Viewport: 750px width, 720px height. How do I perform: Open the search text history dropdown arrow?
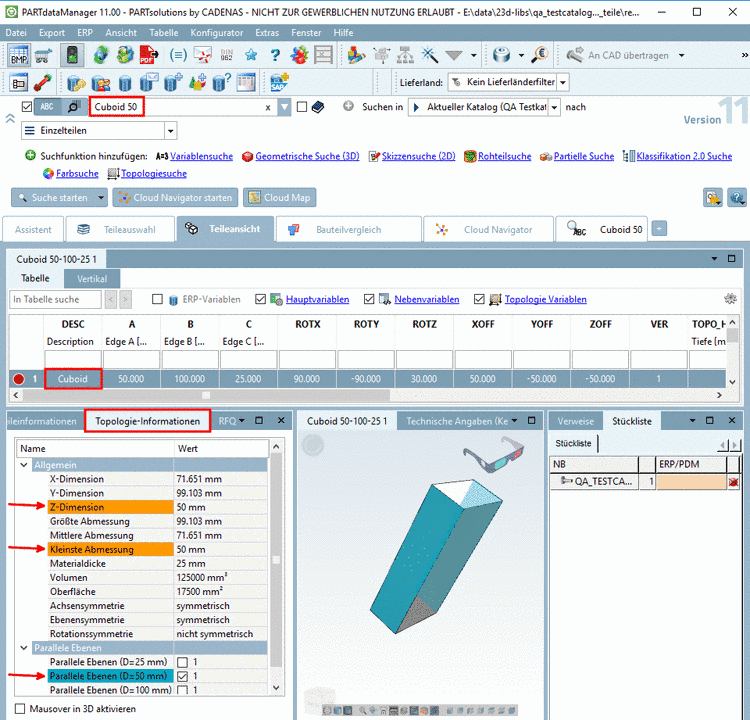pos(284,107)
